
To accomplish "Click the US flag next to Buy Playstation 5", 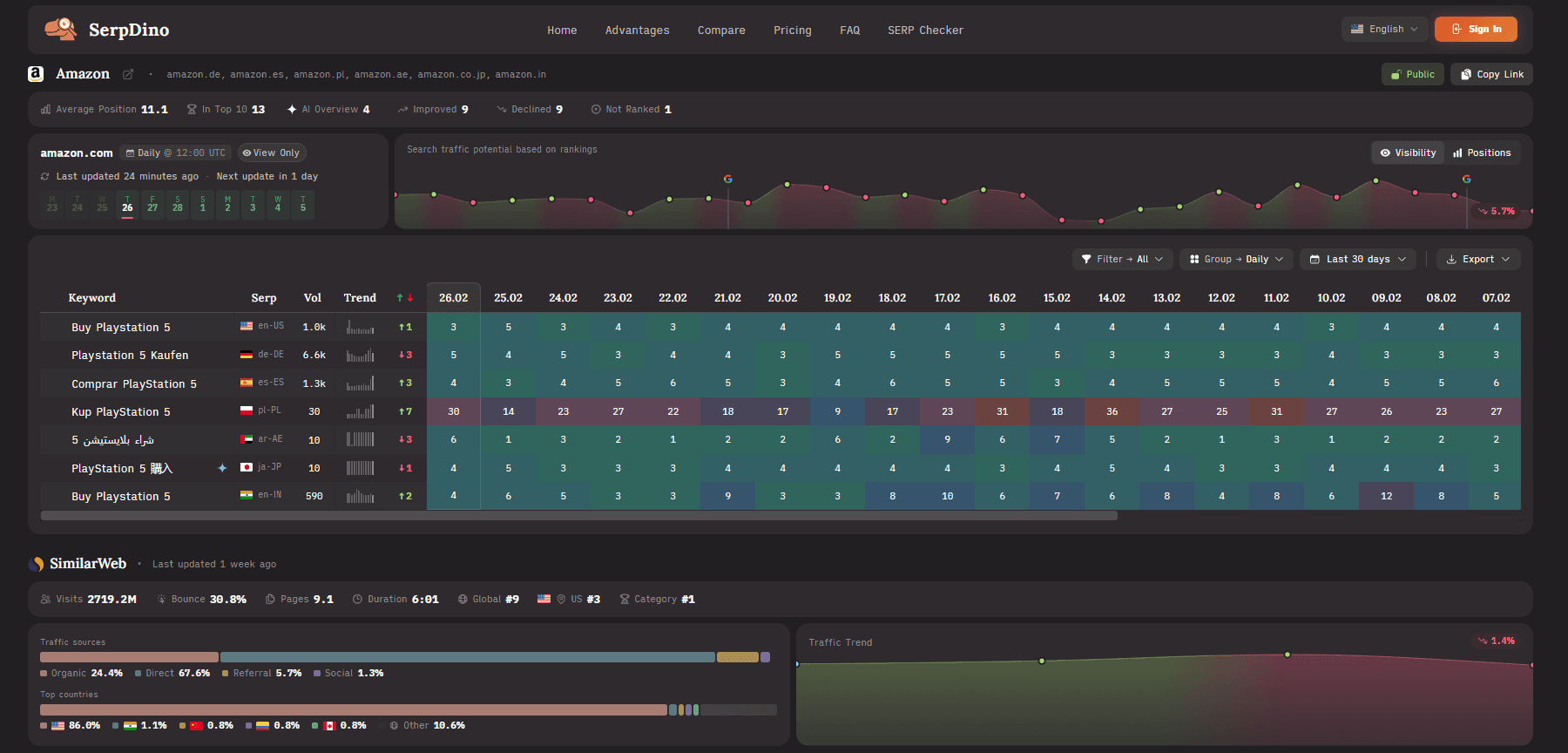I will pos(247,326).
